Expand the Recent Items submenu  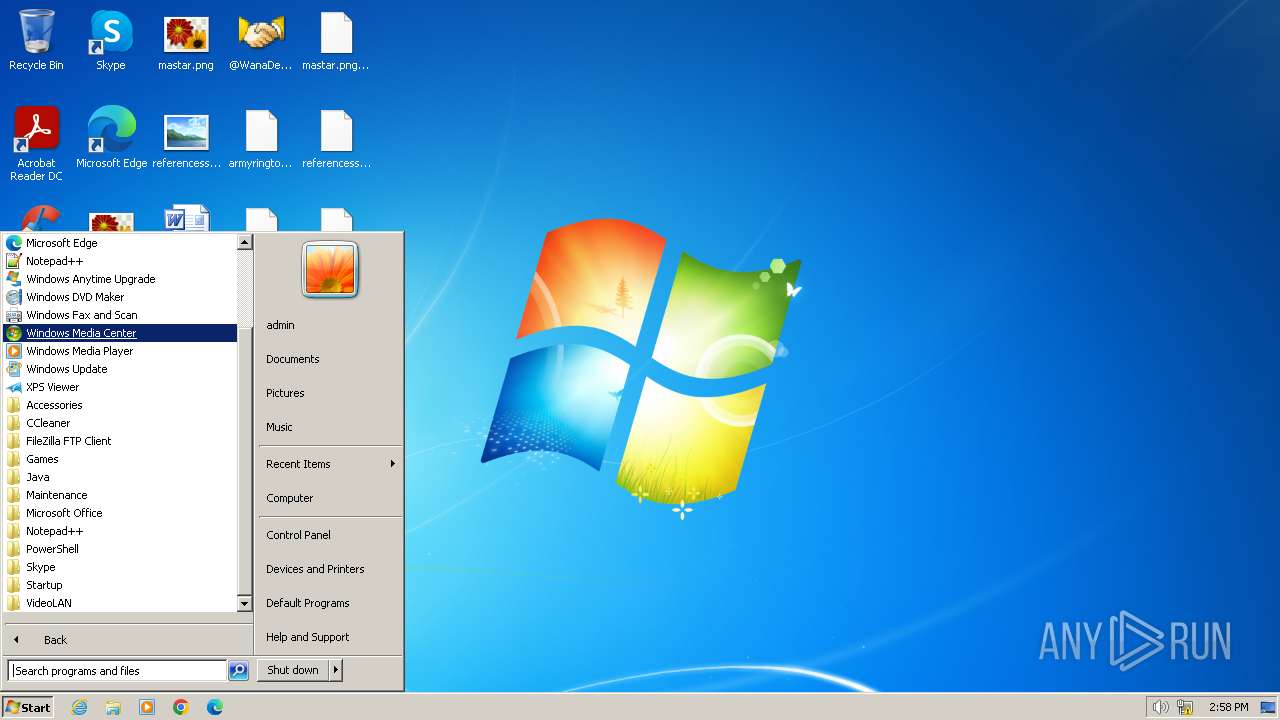click(x=330, y=464)
